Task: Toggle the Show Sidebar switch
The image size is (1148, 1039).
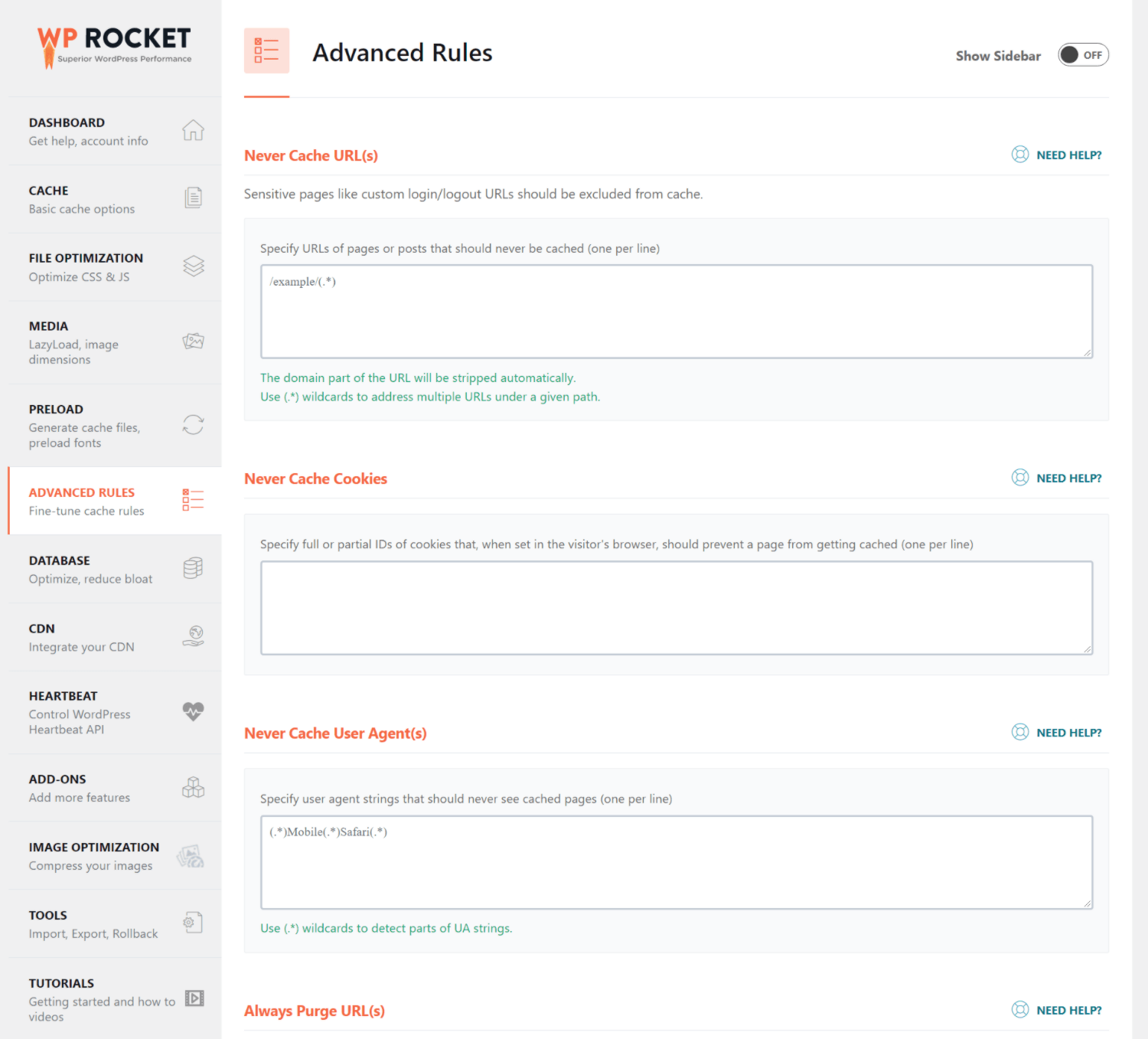Action: click(1083, 55)
